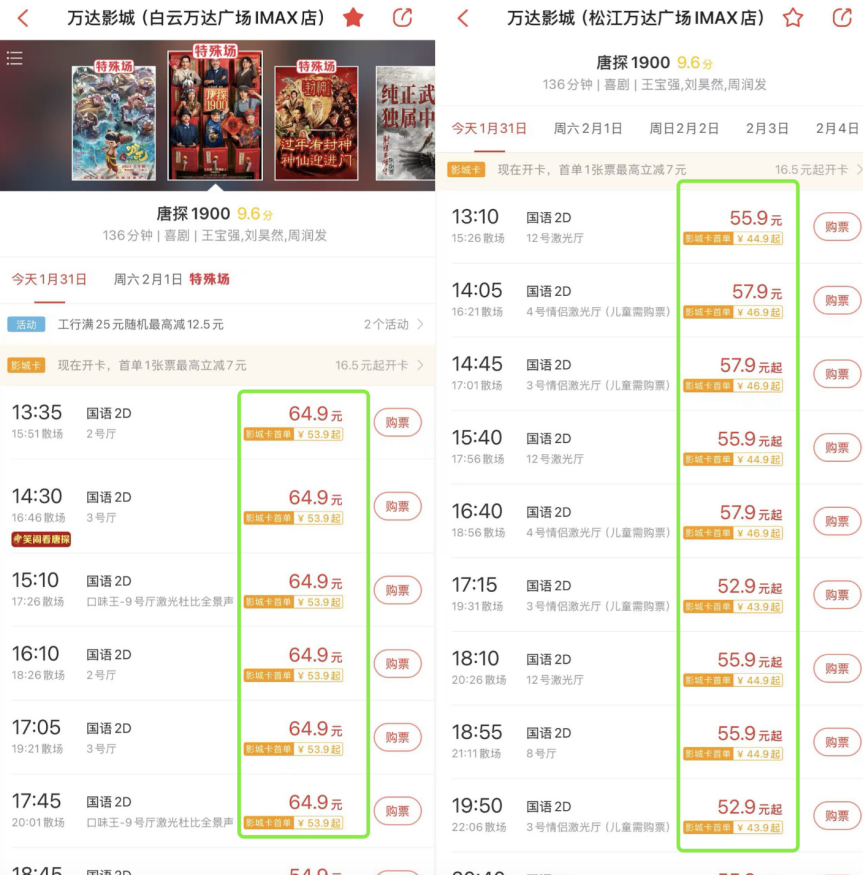This screenshot has width=863, height=875.
Task: Unfavorite 白云万达广场 cinema with red star
Action: point(353,18)
